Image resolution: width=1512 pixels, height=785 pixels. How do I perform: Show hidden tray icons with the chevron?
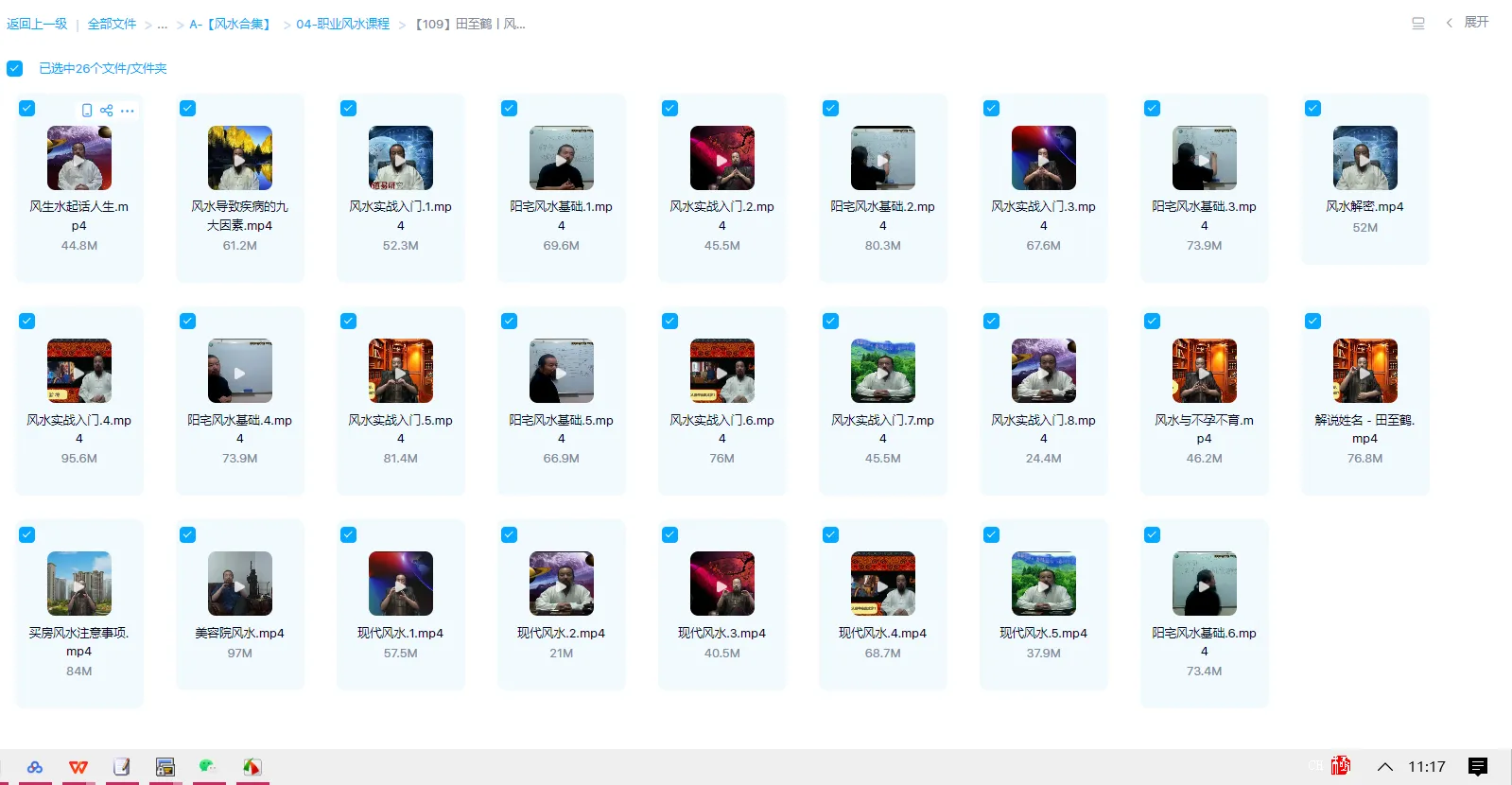point(1384,767)
